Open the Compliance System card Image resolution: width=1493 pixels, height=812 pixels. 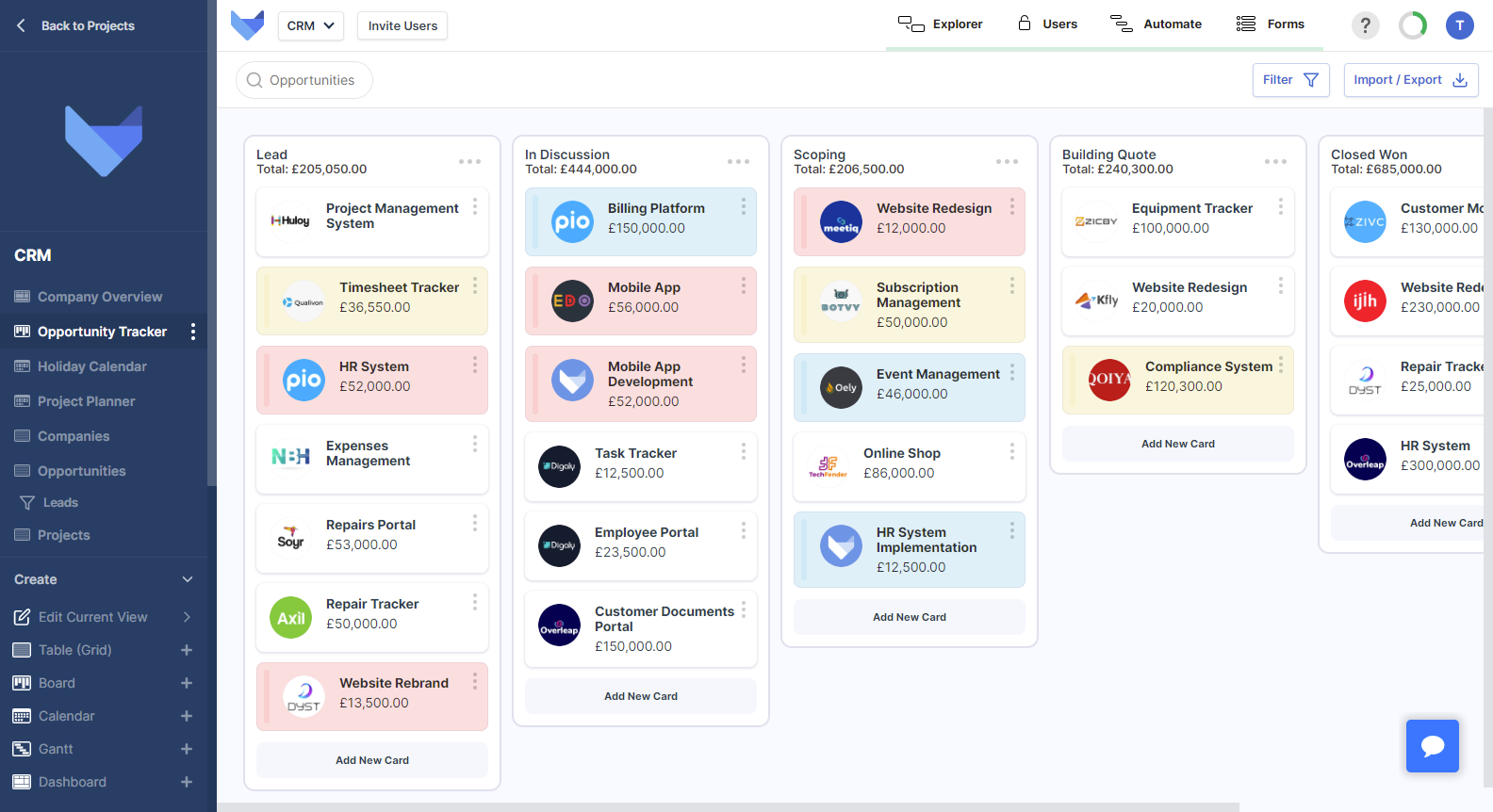click(1178, 380)
